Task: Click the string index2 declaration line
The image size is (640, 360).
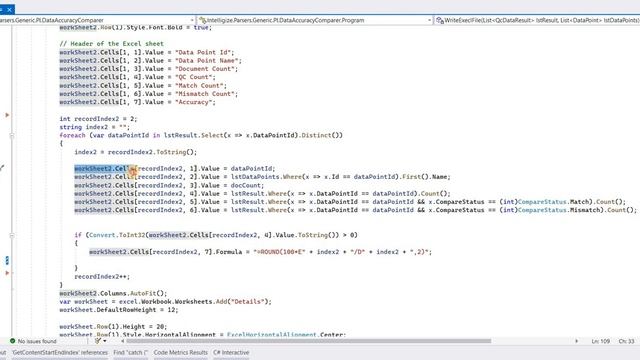Action: pyautogui.click(x=95, y=127)
